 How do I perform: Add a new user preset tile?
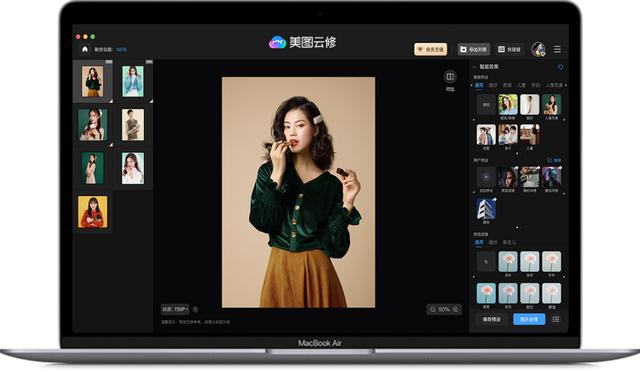486,177
